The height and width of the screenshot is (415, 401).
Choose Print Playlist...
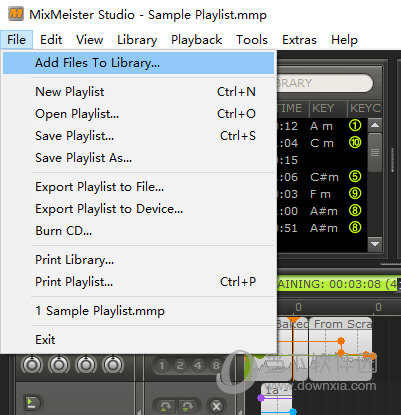point(138,282)
